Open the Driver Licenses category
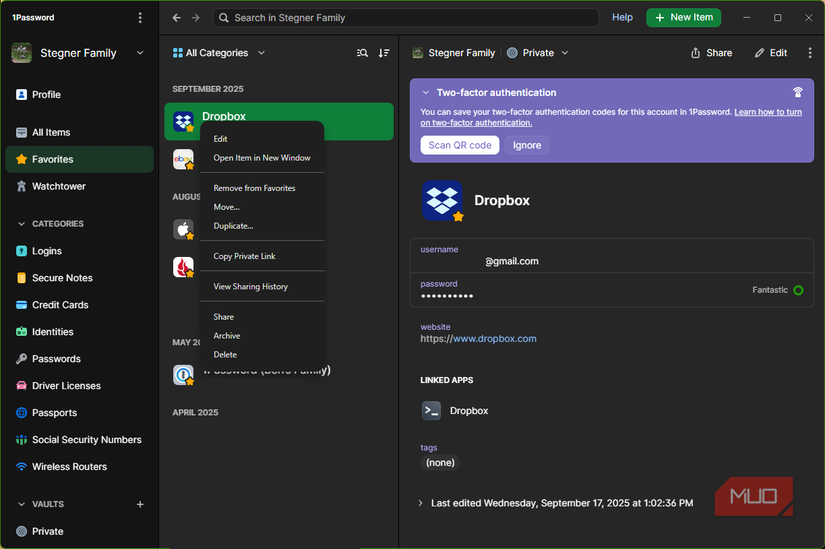 [79, 386]
